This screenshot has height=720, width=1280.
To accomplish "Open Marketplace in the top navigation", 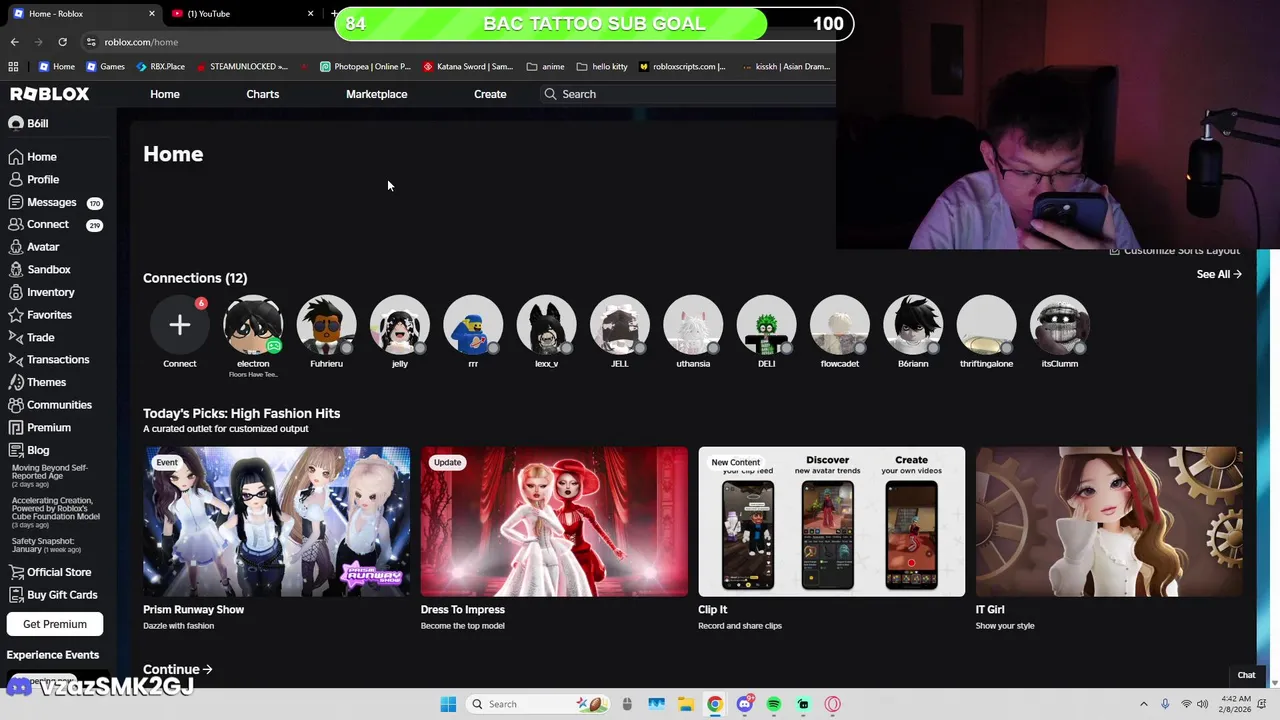I will tap(377, 94).
